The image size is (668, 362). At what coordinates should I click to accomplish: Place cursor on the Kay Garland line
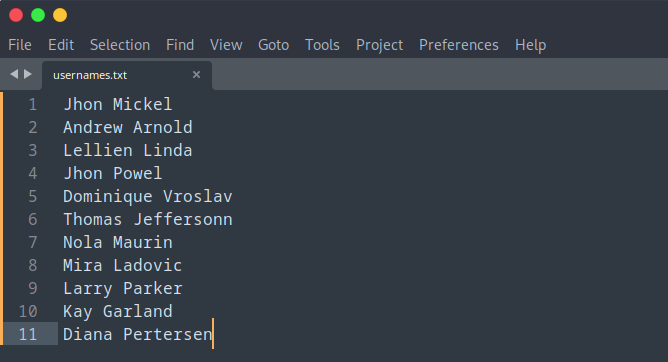pos(118,311)
